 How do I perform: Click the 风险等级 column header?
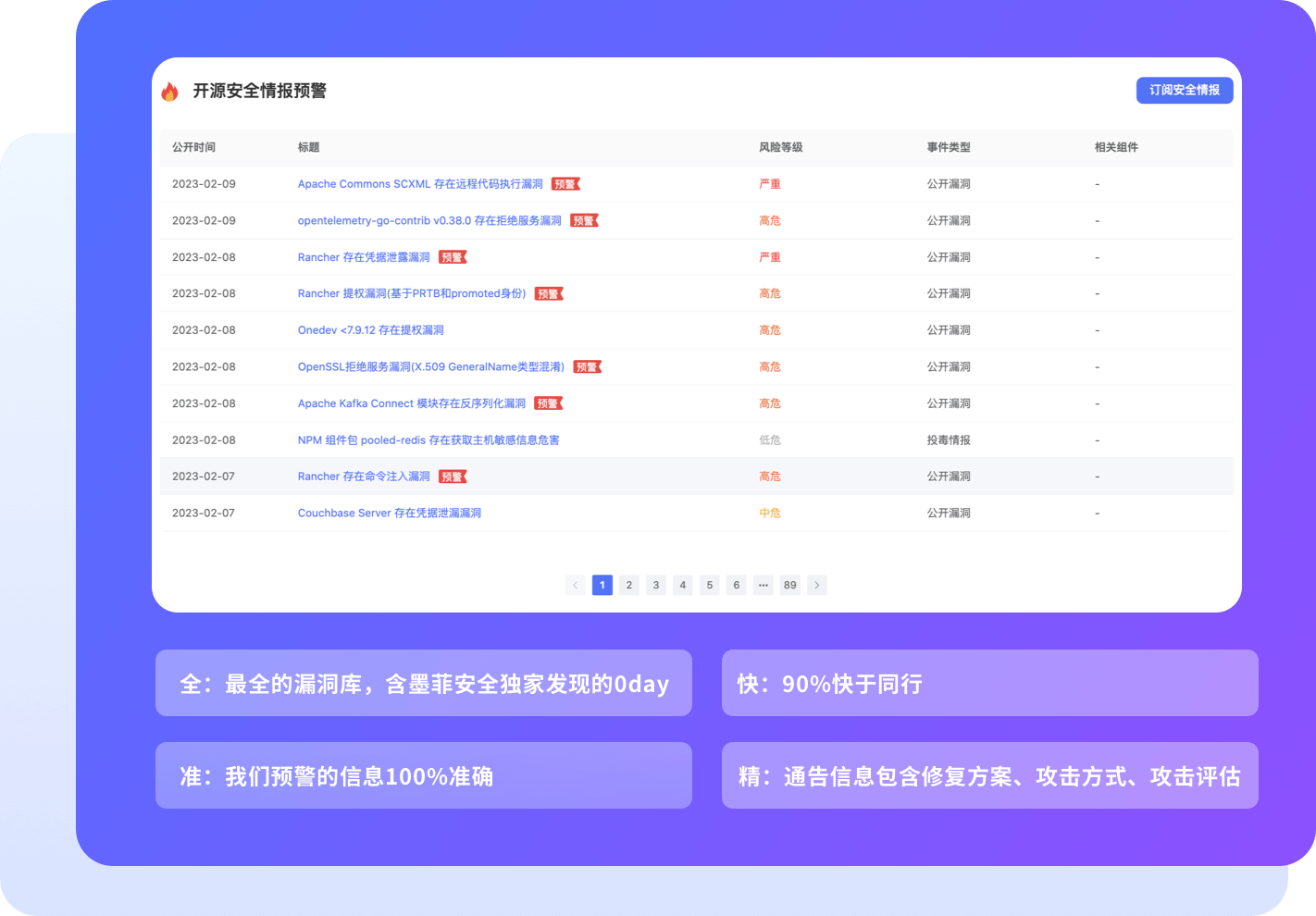[780, 147]
